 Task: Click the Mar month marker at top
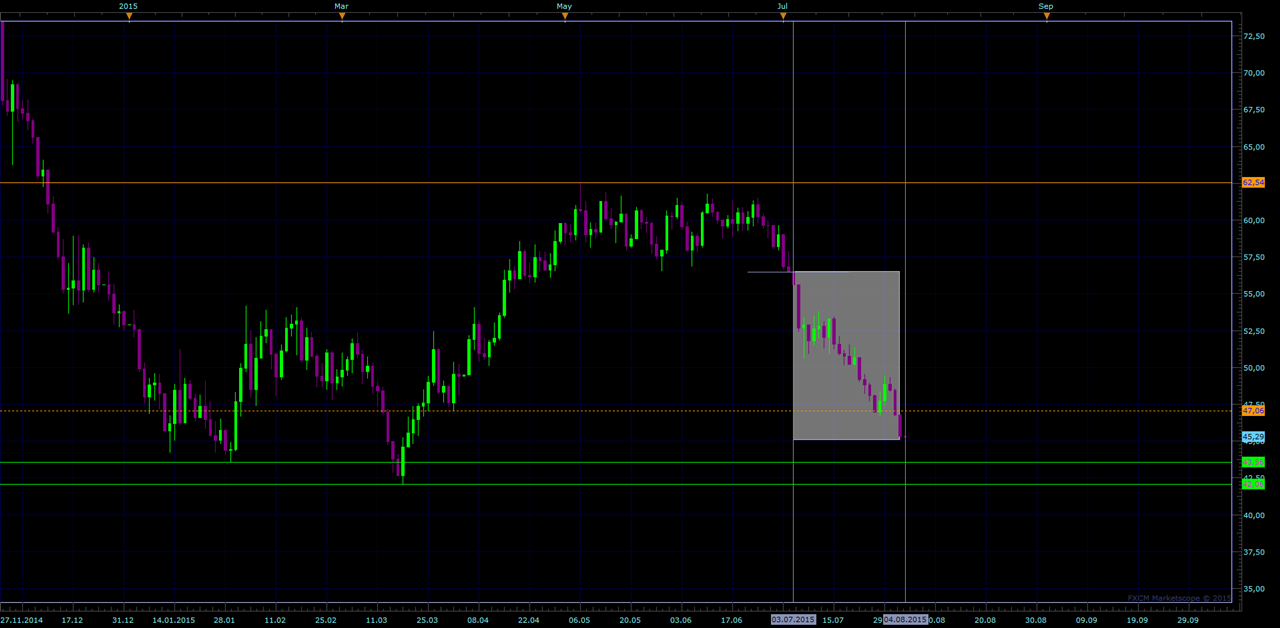click(342, 15)
